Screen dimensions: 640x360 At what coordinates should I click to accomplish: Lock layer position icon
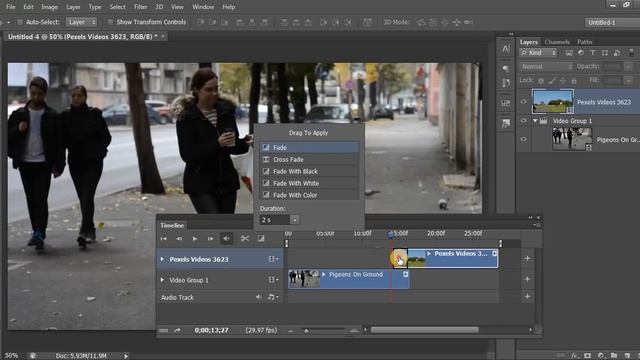pos(562,81)
